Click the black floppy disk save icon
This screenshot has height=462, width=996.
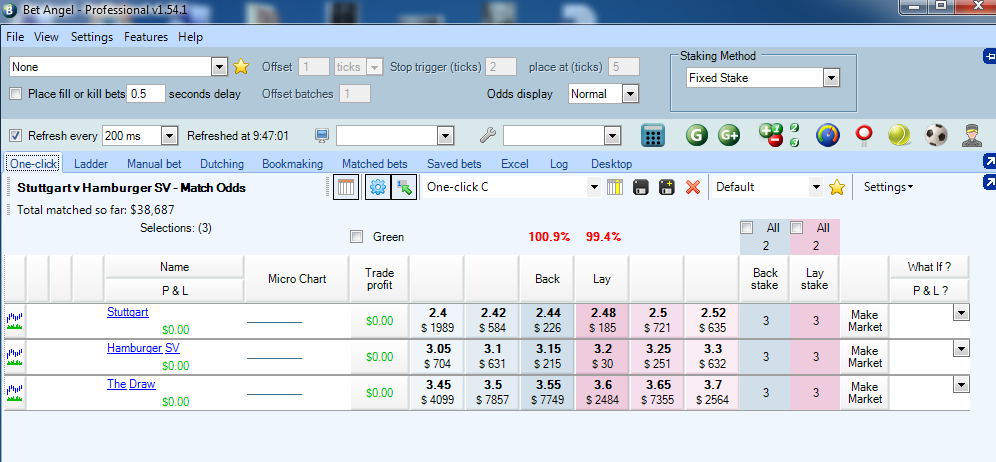640,187
